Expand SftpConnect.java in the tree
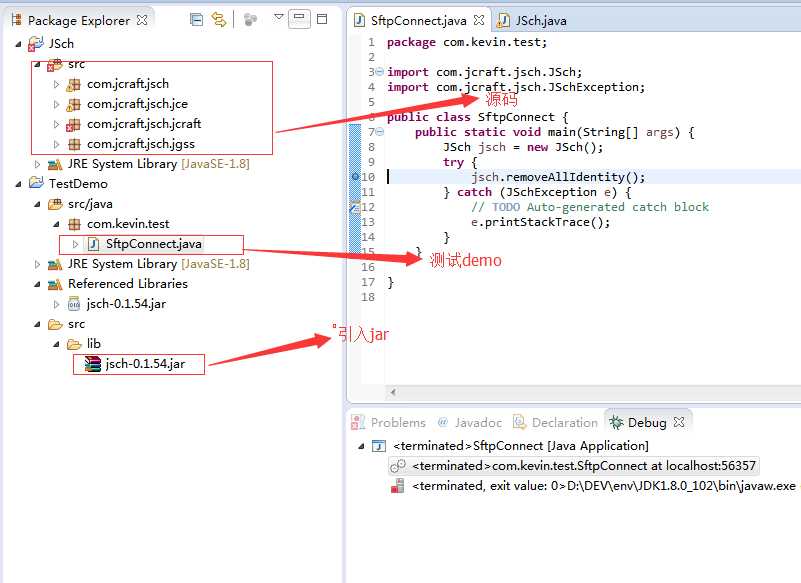The width and height of the screenshot is (801, 583). click(76, 244)
